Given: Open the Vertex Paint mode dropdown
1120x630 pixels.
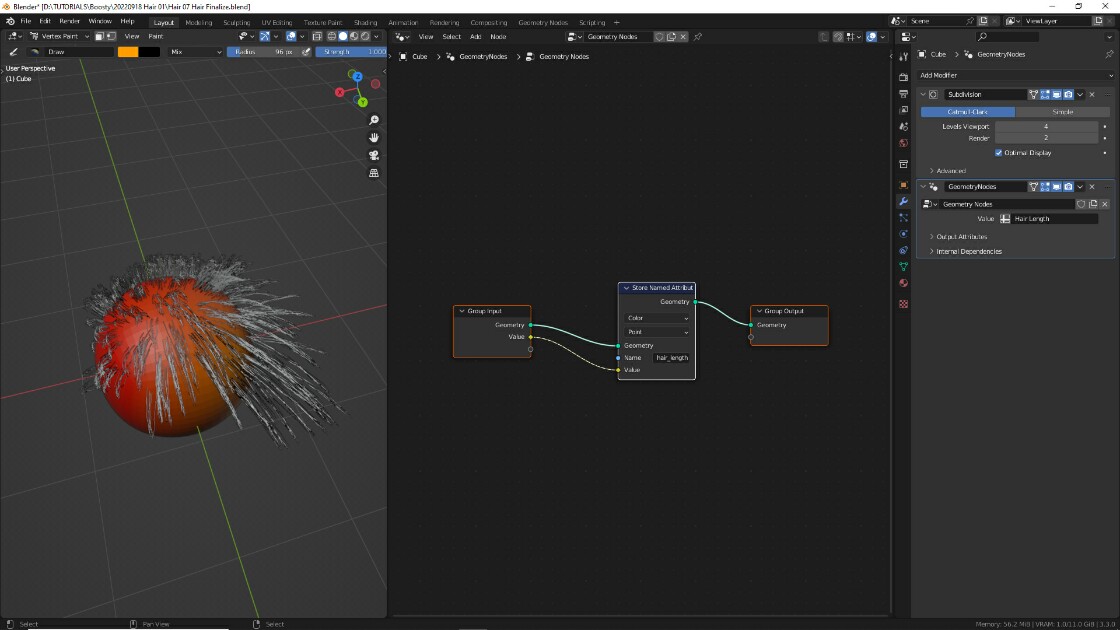Looking at the screenshot, I should coord(59,36).
